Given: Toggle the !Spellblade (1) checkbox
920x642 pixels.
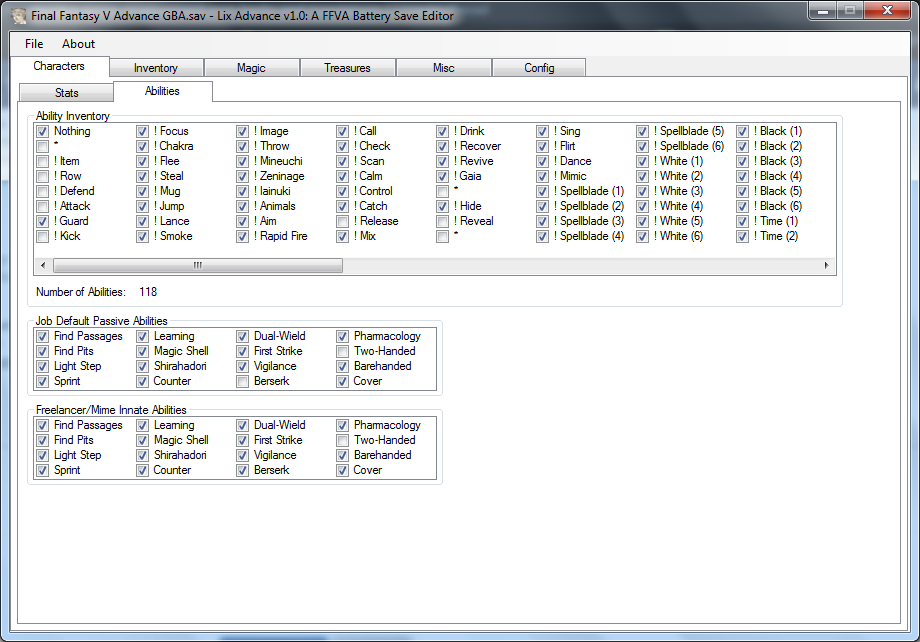Looking at the screenshot, I should (543, 191).
